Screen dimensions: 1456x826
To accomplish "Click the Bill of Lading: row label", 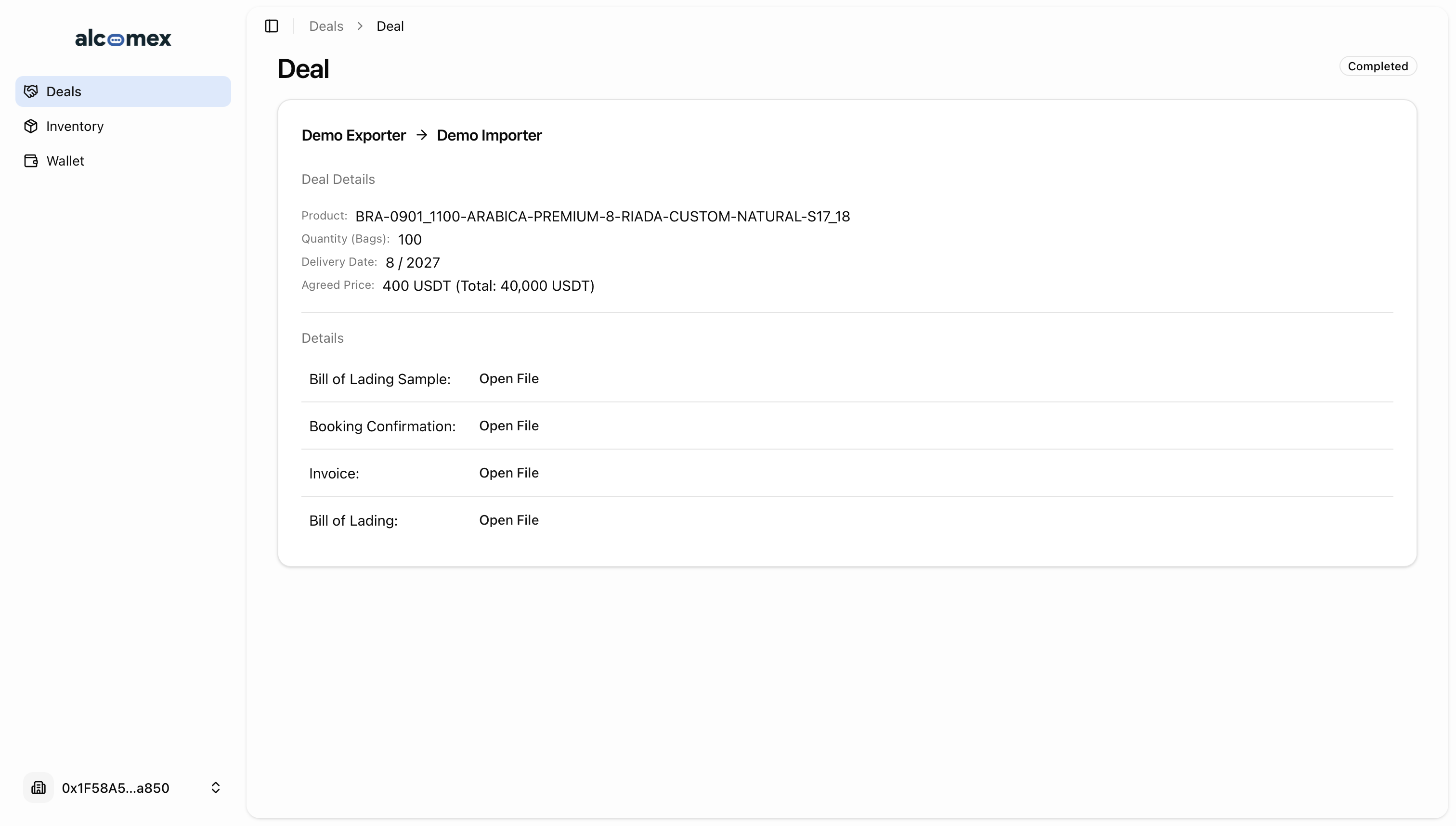I will click(x=353, y=520).
